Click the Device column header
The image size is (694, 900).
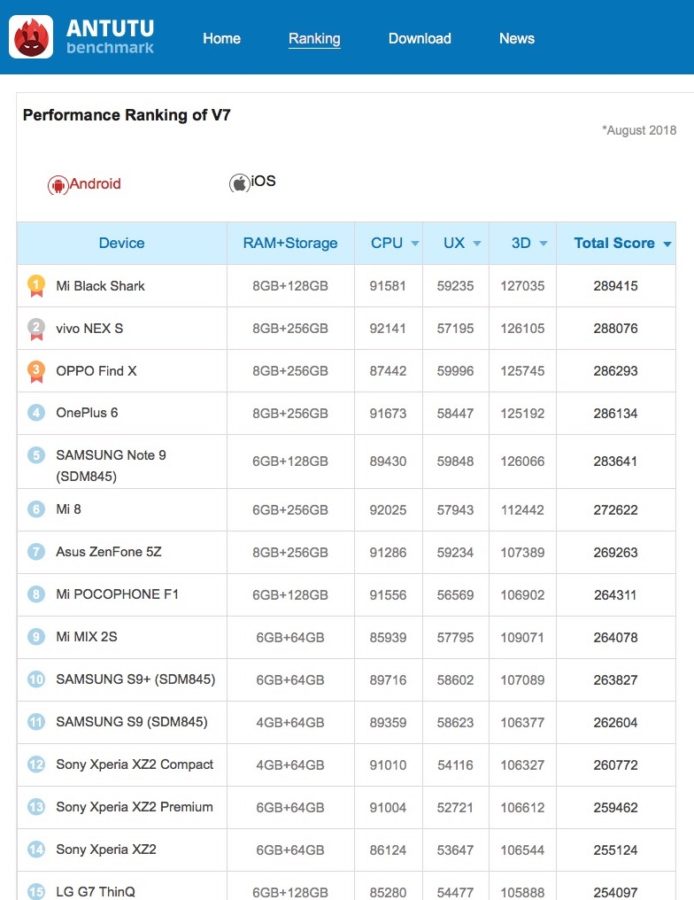(x=122, y=243)
